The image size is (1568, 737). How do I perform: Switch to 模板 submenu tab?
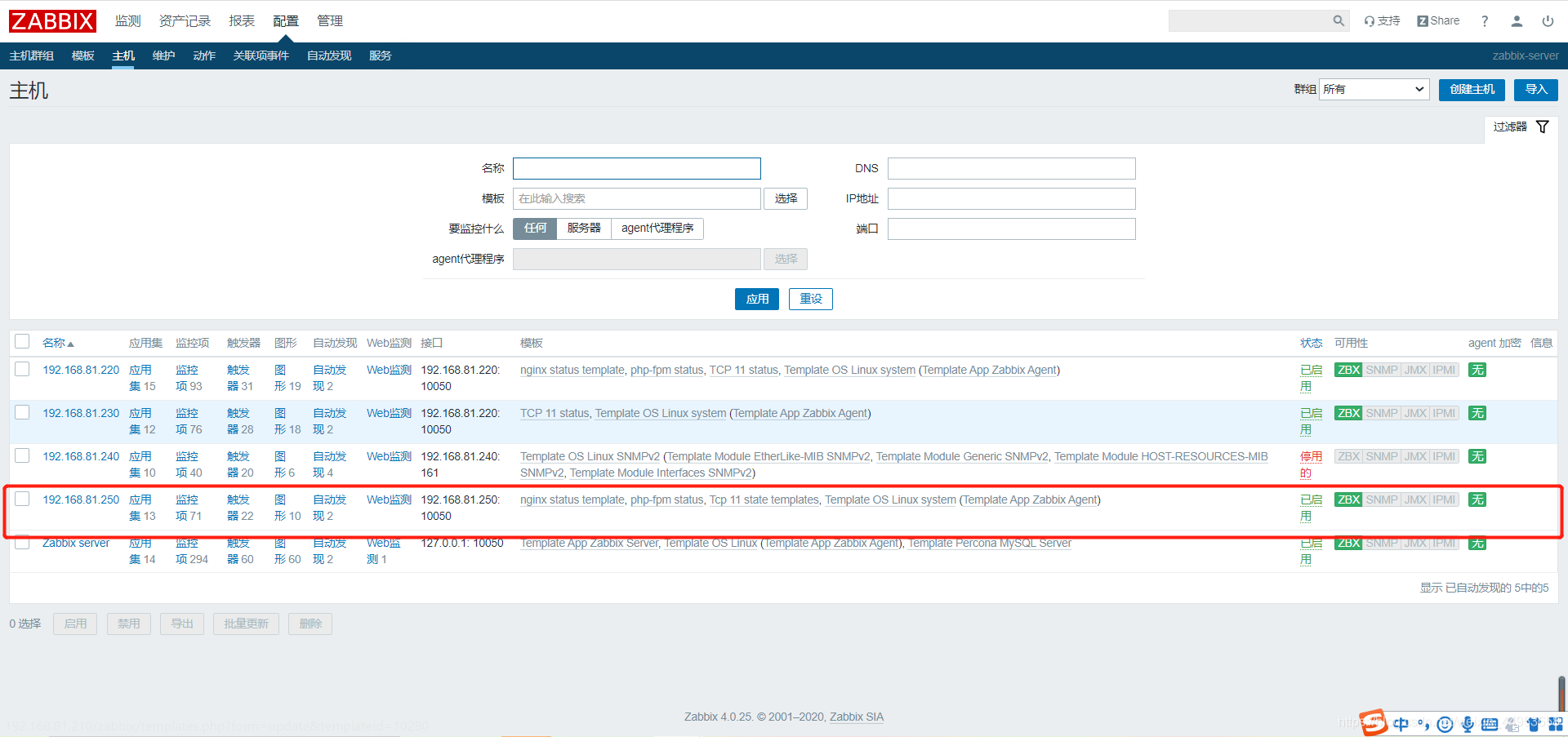(83, 55)
